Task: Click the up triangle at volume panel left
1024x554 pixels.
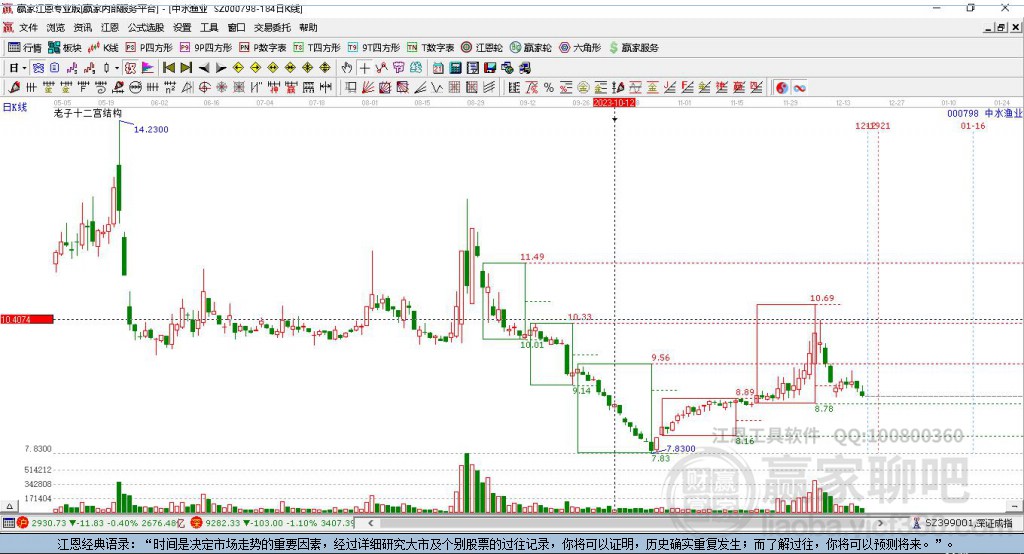Action: coord(9,506)
